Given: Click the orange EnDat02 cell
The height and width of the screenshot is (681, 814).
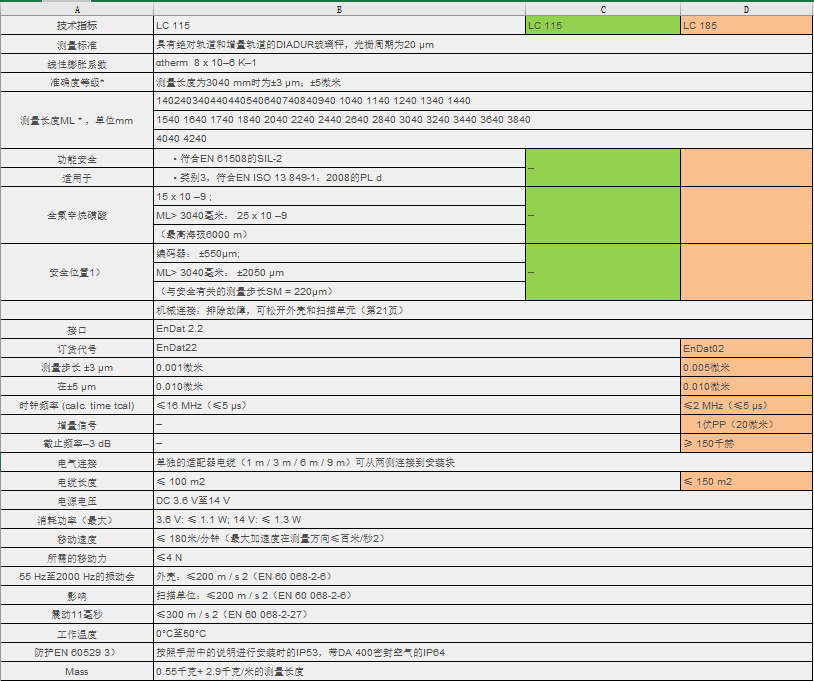Looking at the screenshot, I should click(x=746, y=348).
